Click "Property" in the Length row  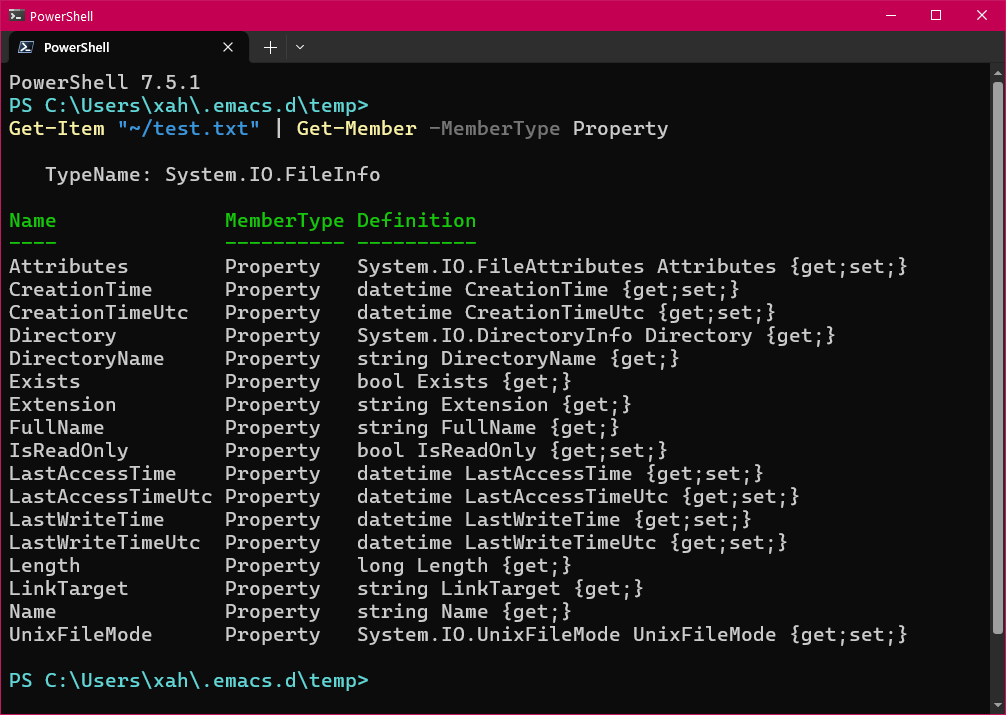coord(273,566)
